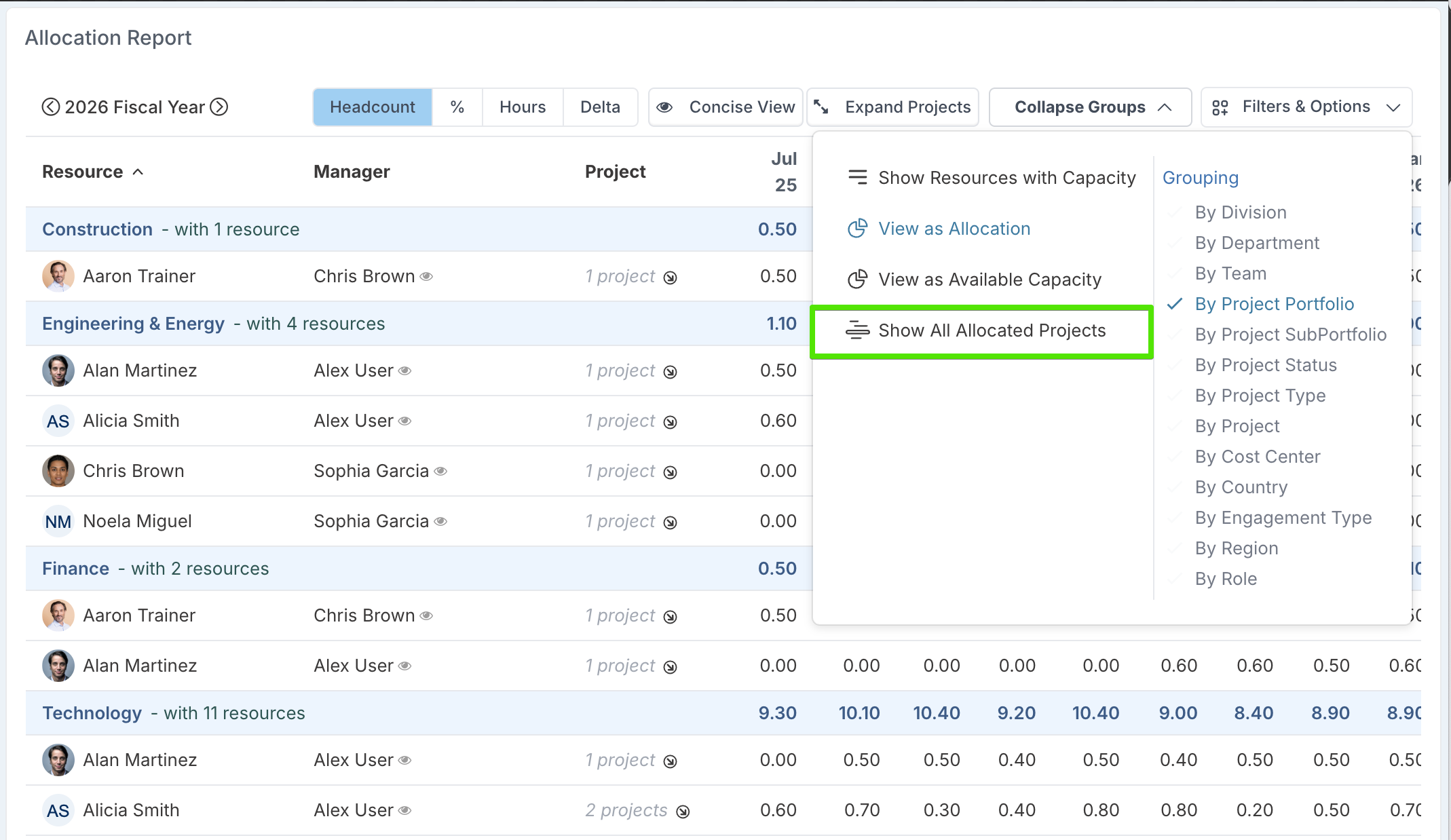The height and width of the screenshot is (840, 1451).
Task: Click the Filters & Options grid icon
Action: [x=1220, y=107]
